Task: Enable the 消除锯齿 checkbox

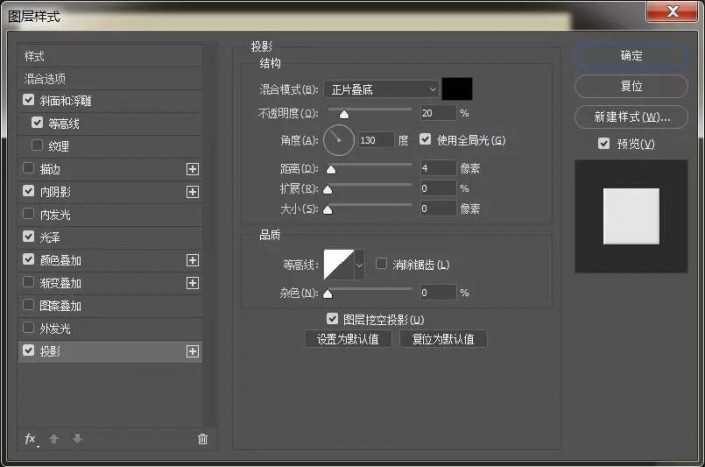Action: point(381,264)
